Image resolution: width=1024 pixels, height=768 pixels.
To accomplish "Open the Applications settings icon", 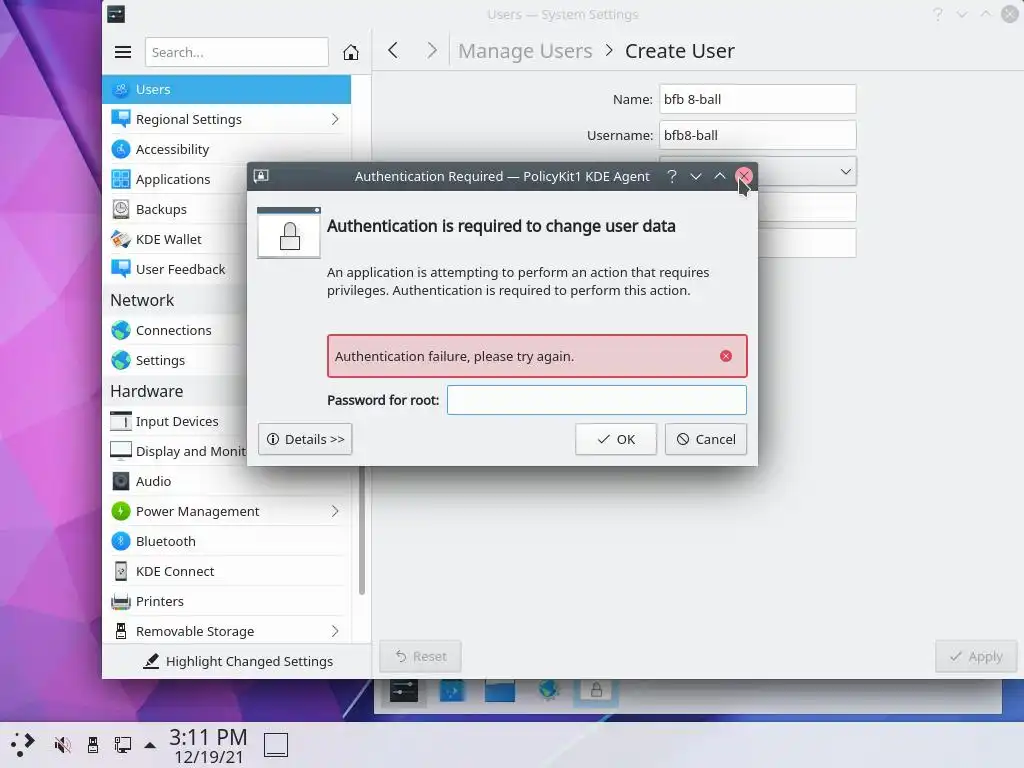I will (x=121, y=179).
